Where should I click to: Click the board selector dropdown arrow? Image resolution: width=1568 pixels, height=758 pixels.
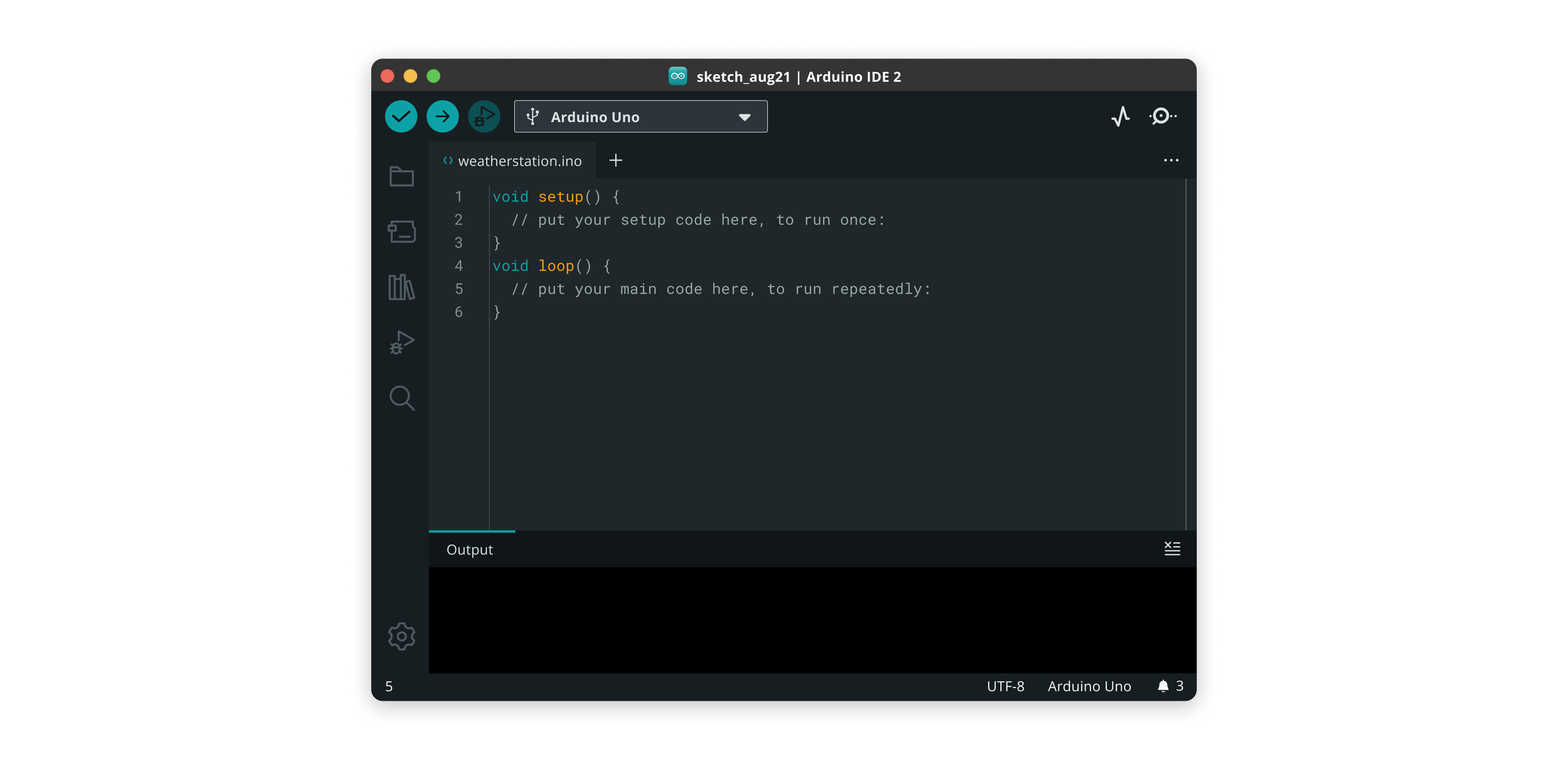(x=744, y=118)
